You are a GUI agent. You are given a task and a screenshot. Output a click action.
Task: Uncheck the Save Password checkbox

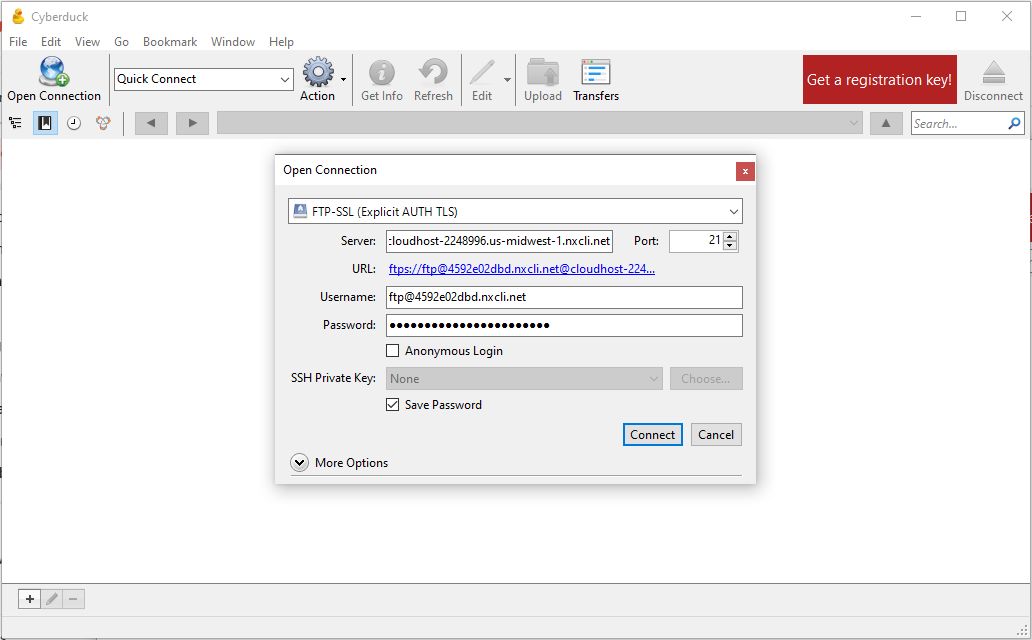pos(392,404)
